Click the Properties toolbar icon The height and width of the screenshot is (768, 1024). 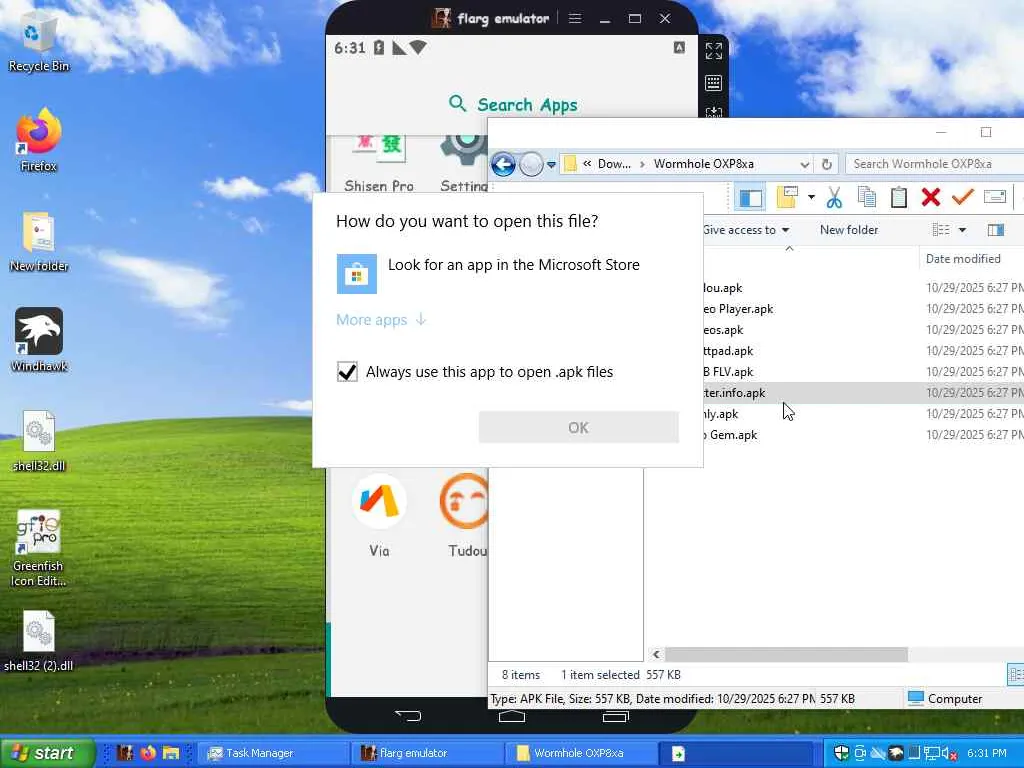[995, 196]
